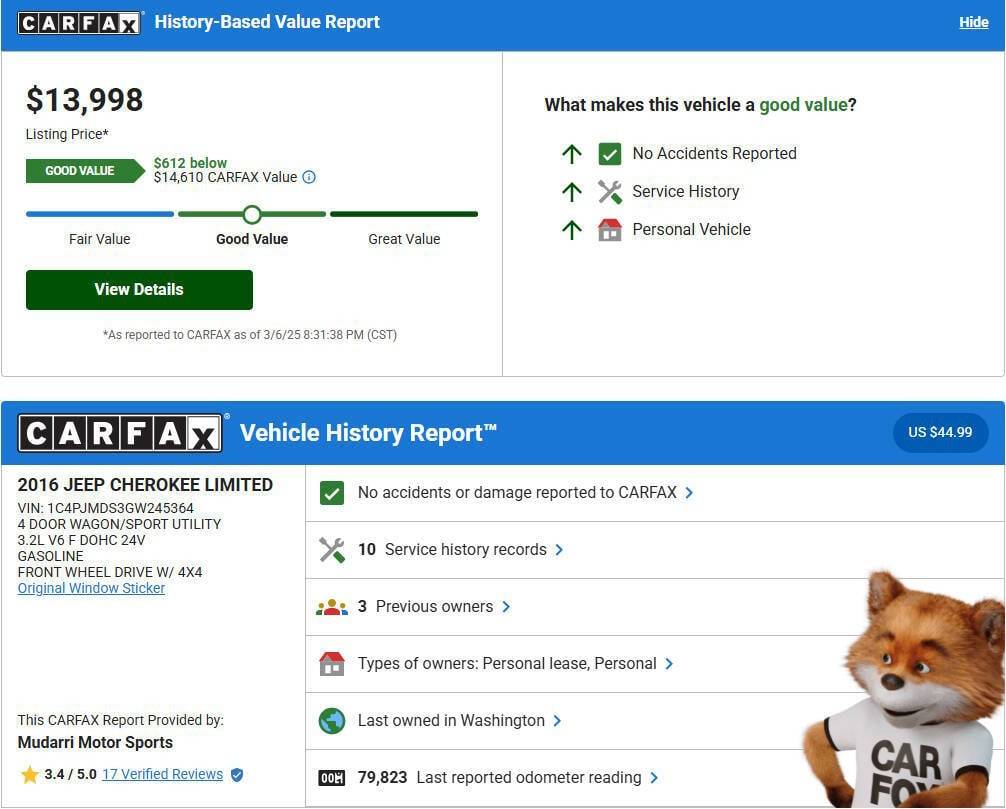The width and height of the screenshot is (1006, 809).
Task: Expand the Previous owners chevron
Action: point(506,607)
